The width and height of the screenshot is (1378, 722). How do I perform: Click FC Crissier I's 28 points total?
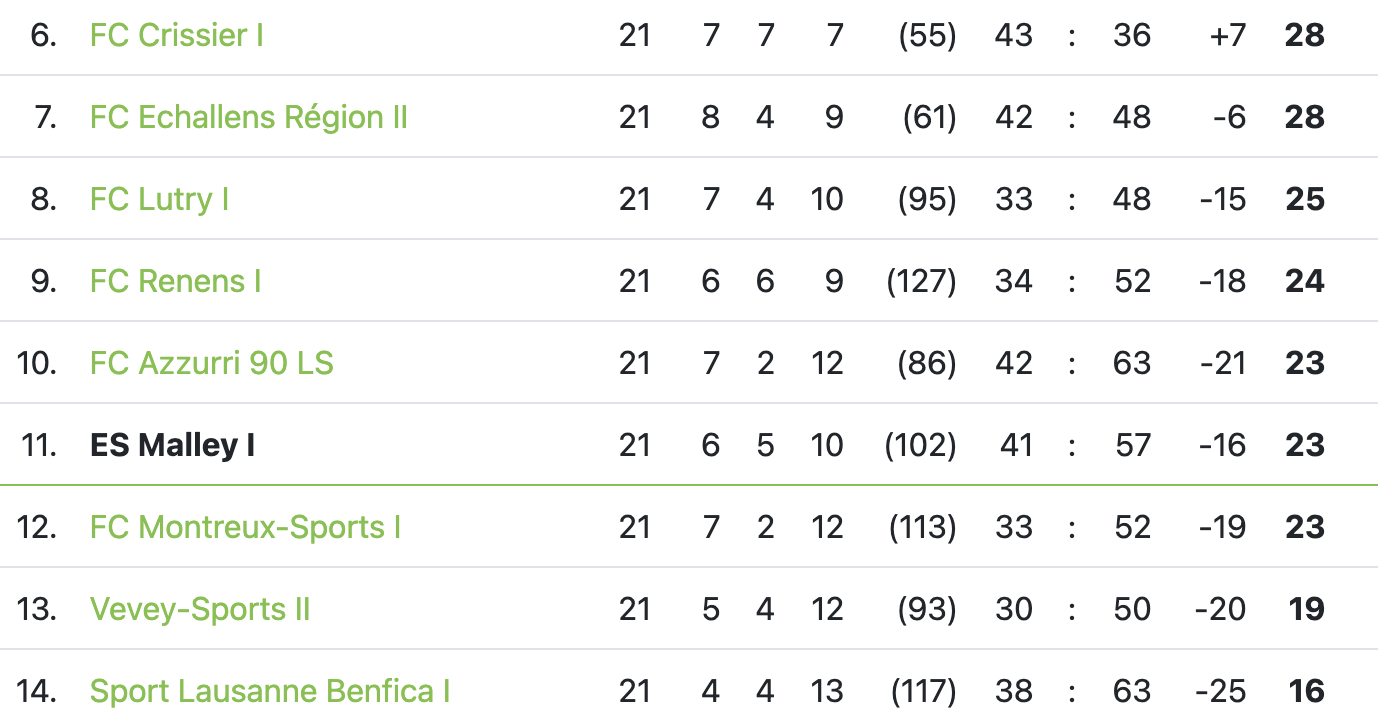click(1305, 35)
